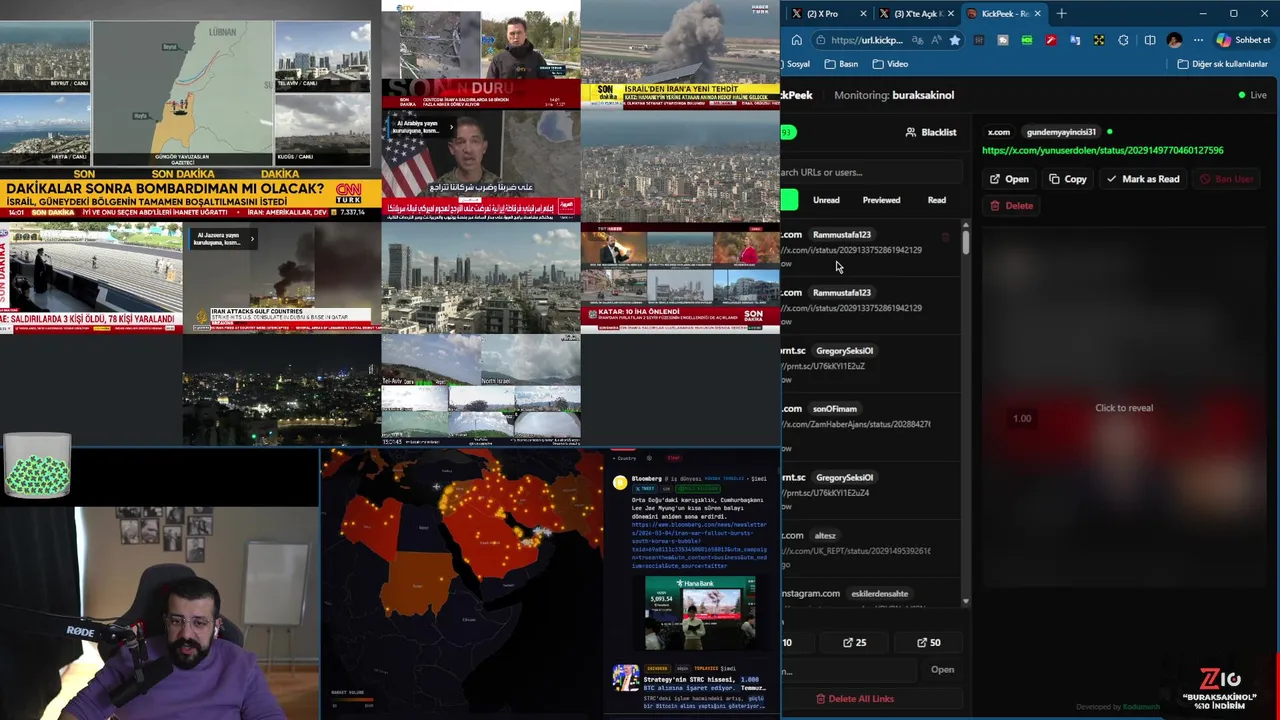Click Delete All Links
1280x720 pixels.
855,698
